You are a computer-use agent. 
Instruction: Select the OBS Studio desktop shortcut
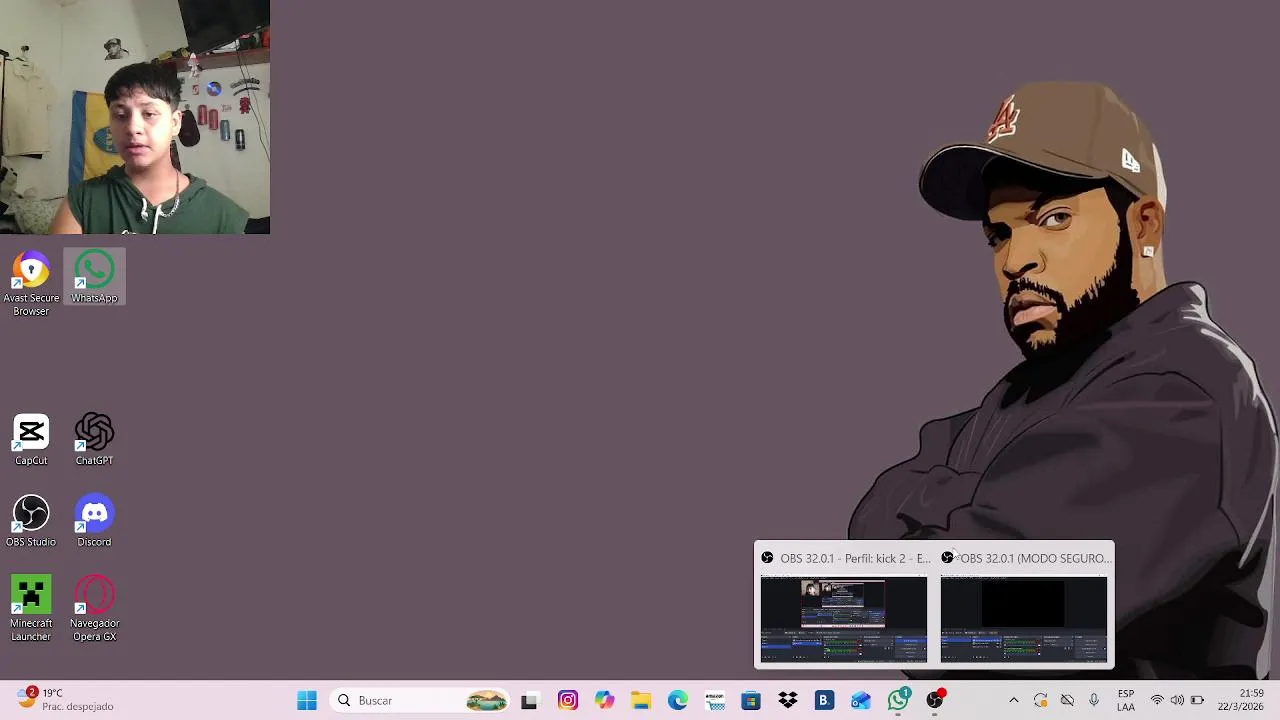(31, 521)
